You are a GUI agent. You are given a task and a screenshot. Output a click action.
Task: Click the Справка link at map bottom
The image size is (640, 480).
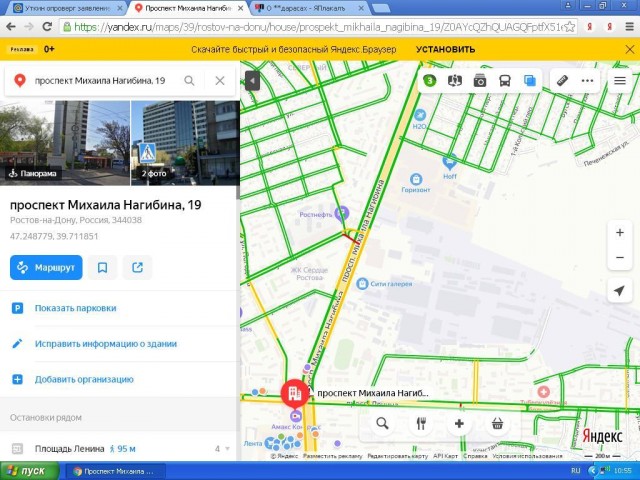(x=476, y=456)
